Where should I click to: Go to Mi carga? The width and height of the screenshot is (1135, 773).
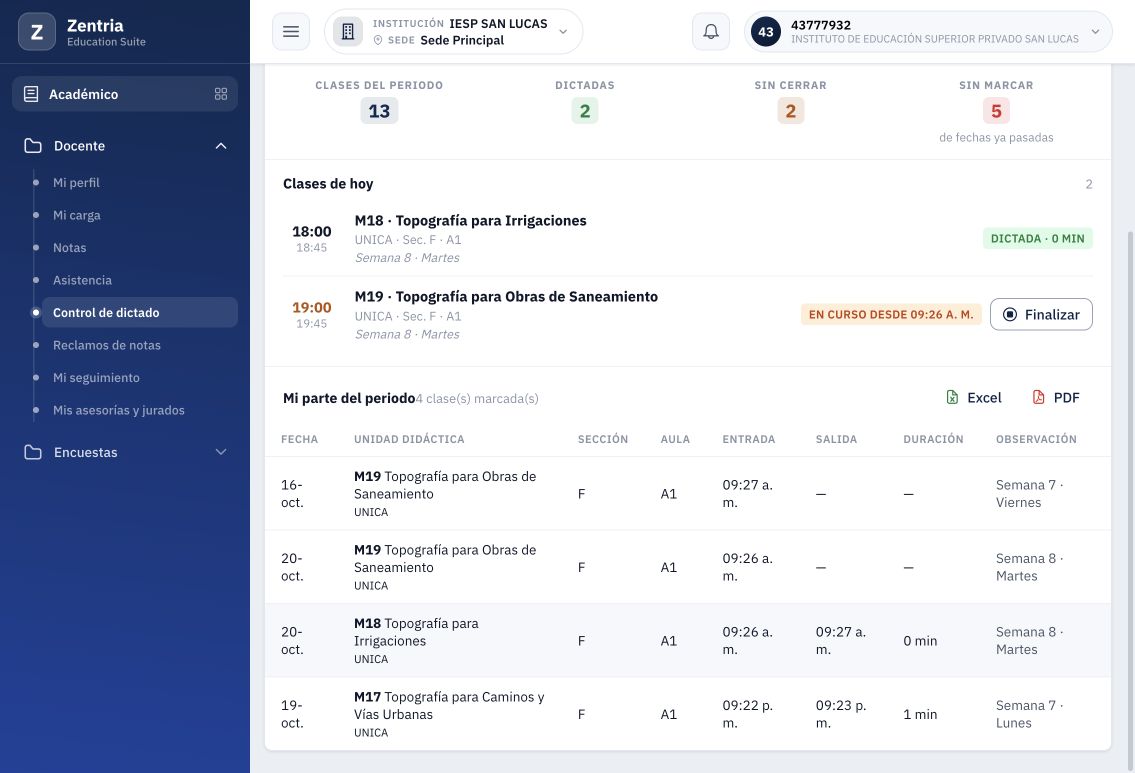tap(77, 215)
